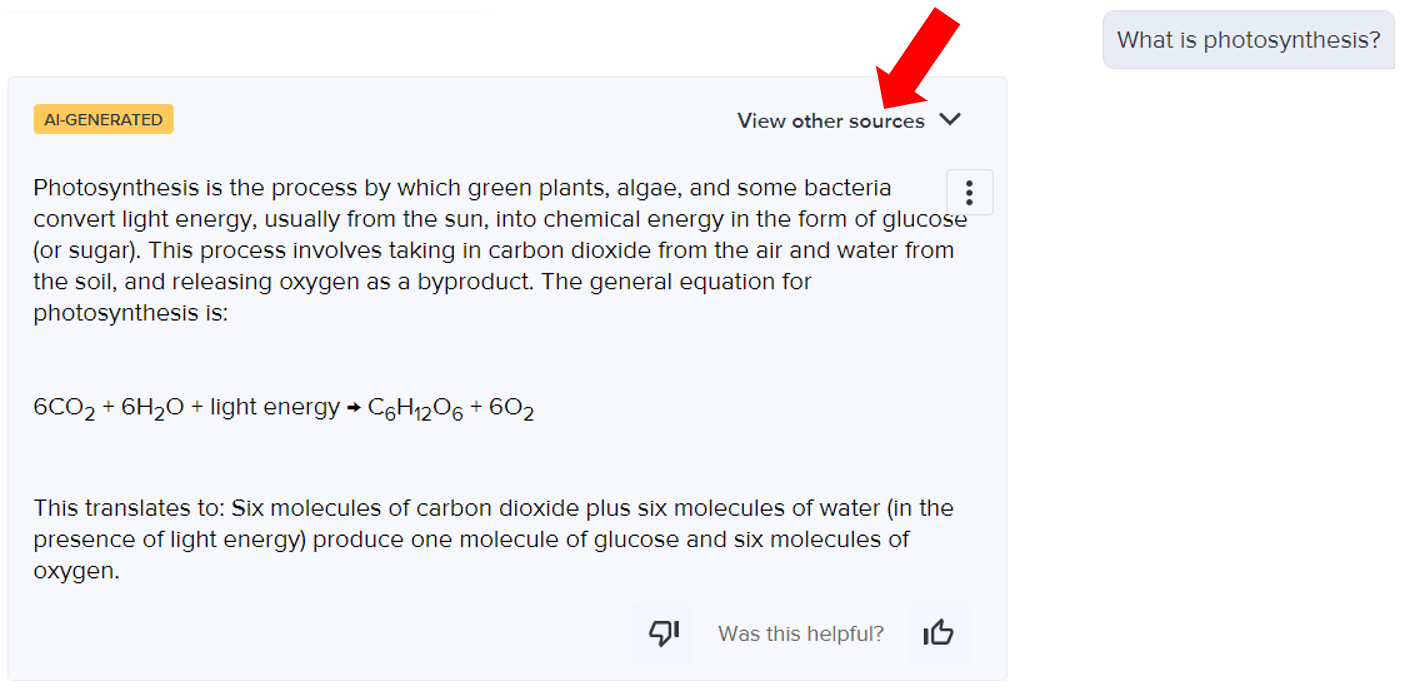Open the three-dot more options menu
1403x689 pixels.
(969, 192)
